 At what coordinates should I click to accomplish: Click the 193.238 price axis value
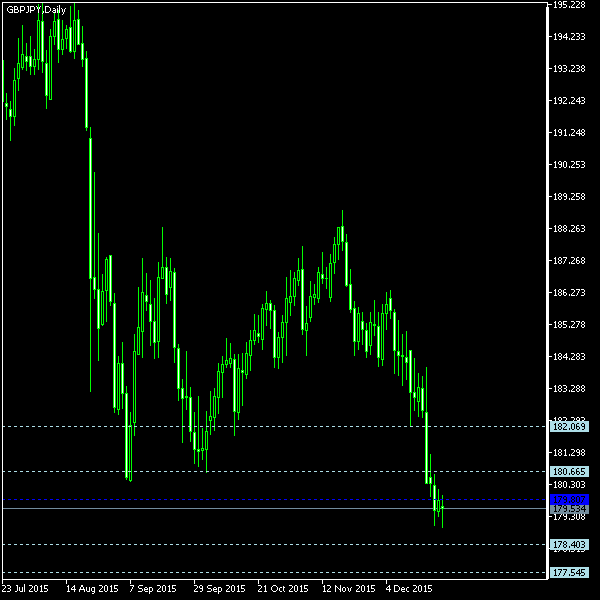click(569, 69)
